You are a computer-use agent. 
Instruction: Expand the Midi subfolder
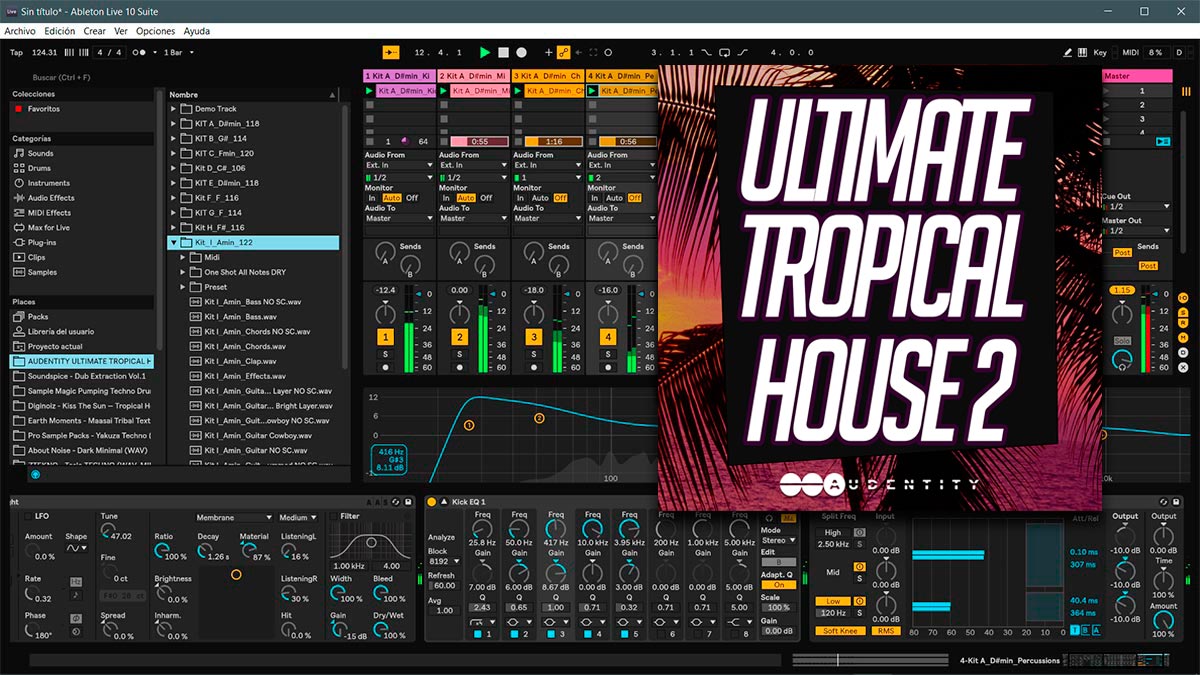click(184, 257)
